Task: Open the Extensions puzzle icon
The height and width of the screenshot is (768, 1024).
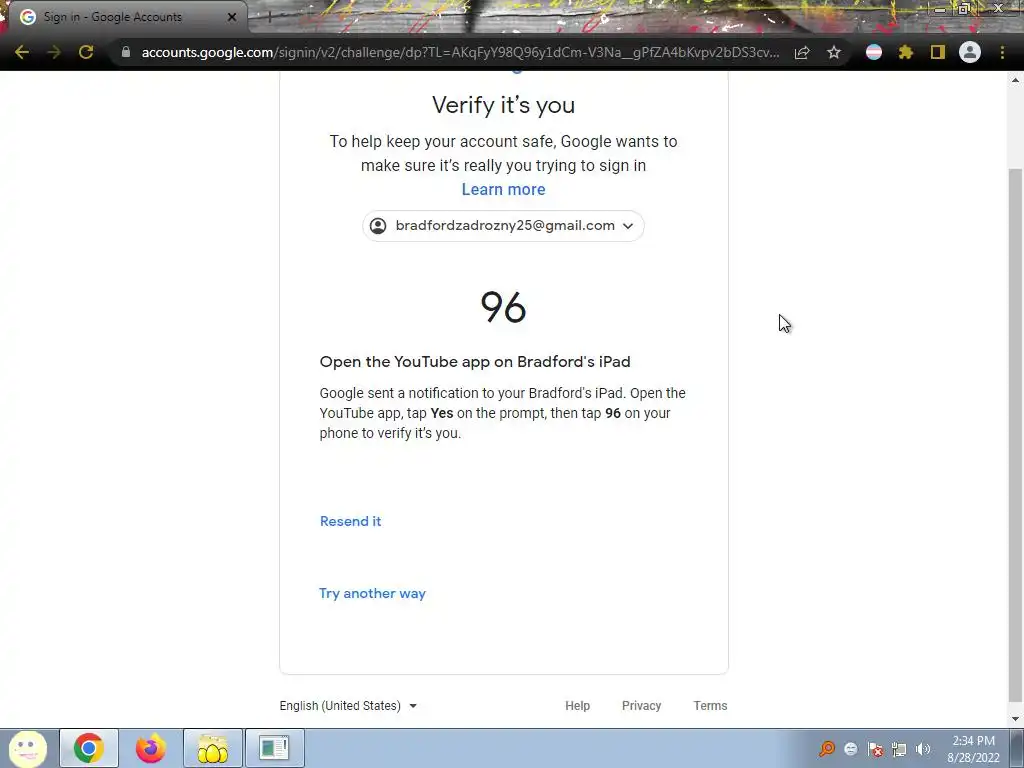Action: point(906,52)
